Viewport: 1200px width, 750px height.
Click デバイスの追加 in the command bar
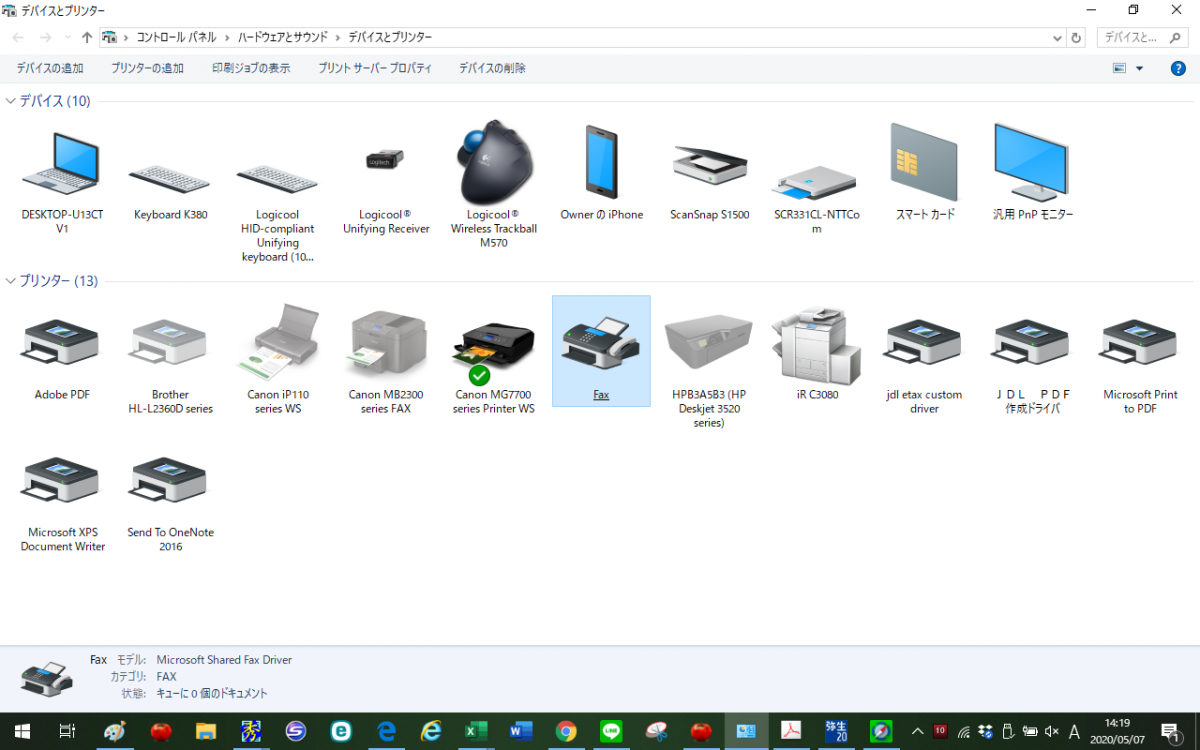[x=50, y=69]
